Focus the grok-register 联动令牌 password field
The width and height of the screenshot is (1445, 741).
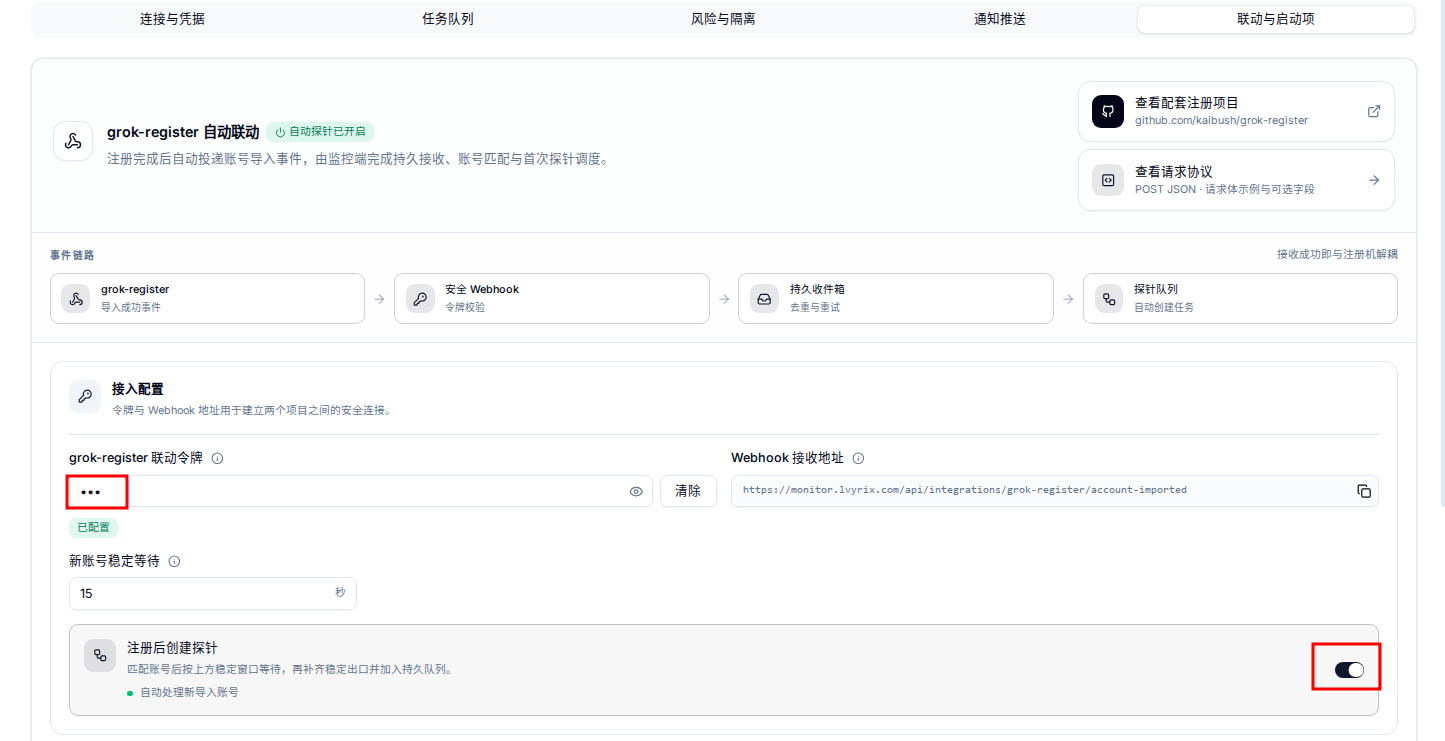(x=361, y=491)
